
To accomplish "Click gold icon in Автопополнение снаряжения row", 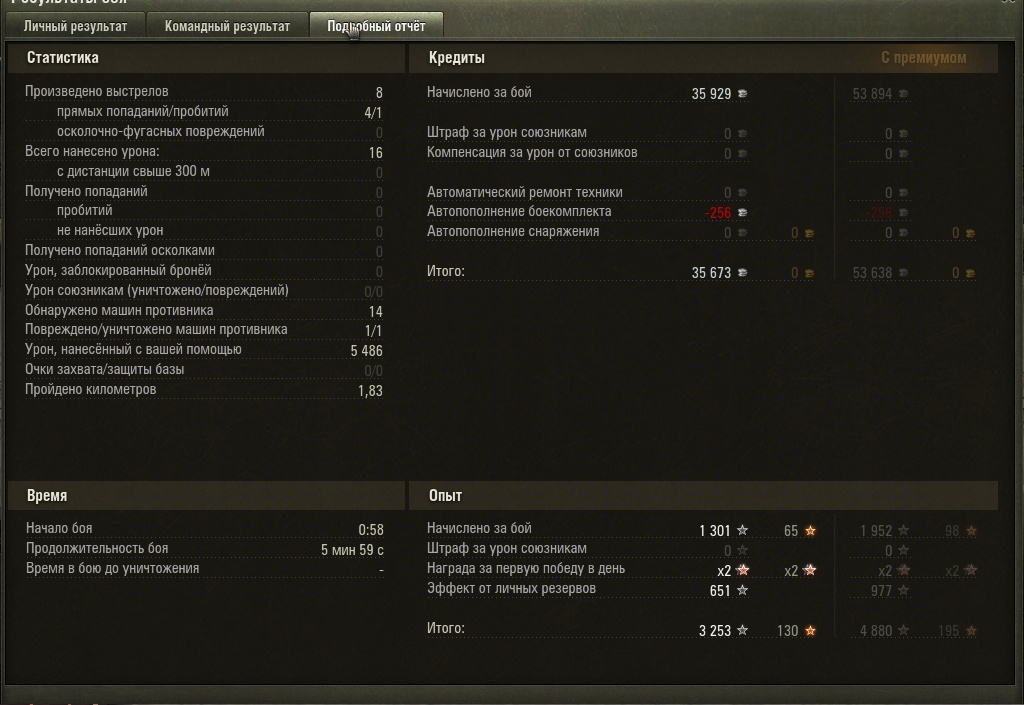I will 809,233.
